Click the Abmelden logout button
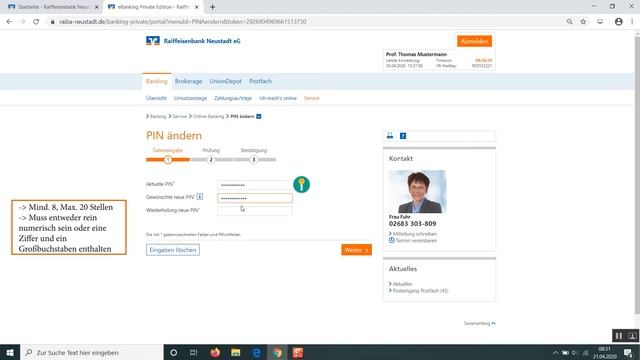640x360 pixels. pos(474,41)
